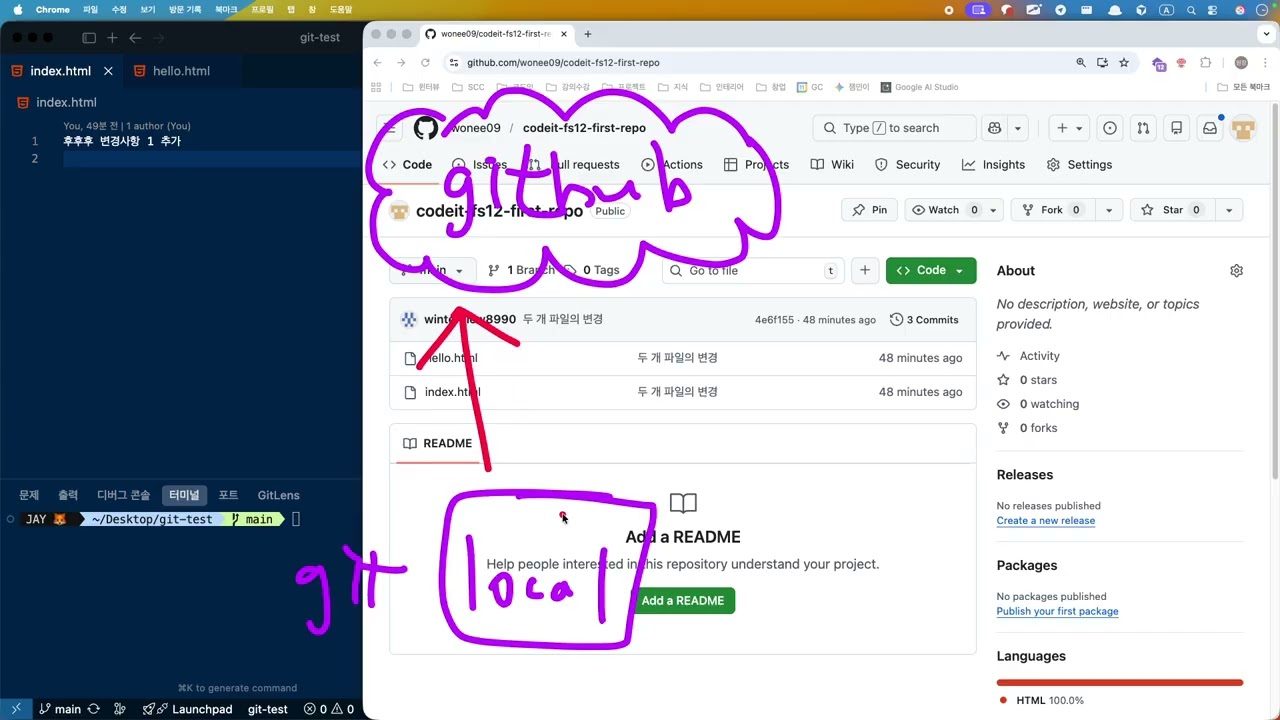Go back in Chrome browser
1280x720 pixels.
[378, 62]
